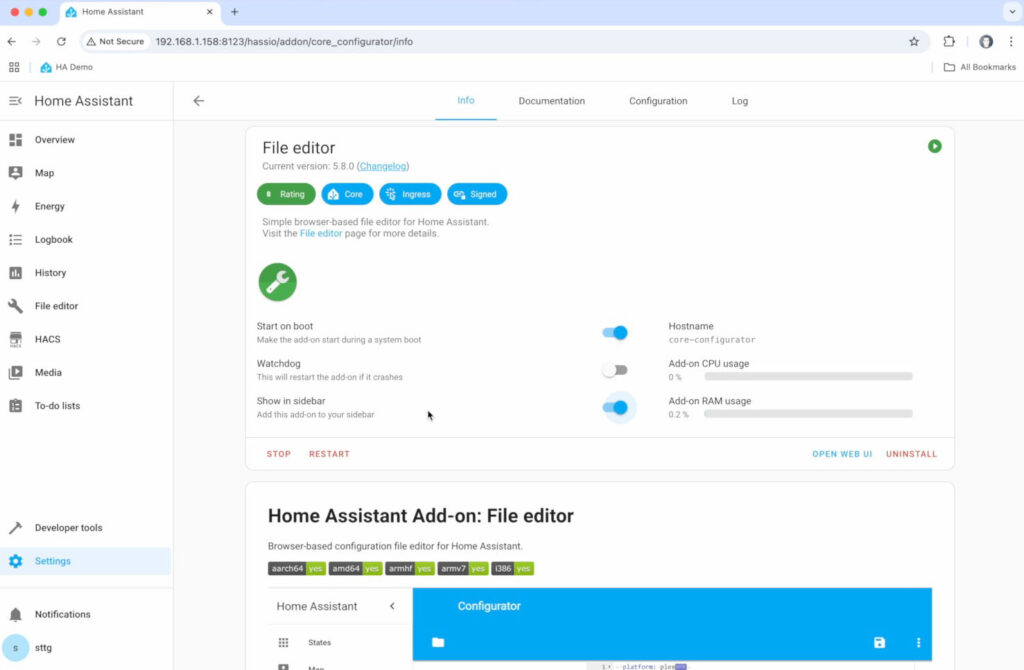Screen dimensions: 1024x670
Task: Click the Not Secure site info badge
Action: pyautogui.click(x=116, y=42)
